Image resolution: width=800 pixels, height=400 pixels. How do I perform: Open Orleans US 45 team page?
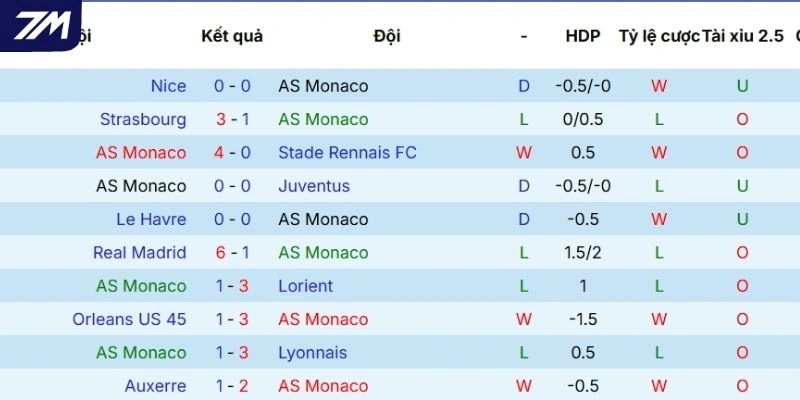coord(129,319)
